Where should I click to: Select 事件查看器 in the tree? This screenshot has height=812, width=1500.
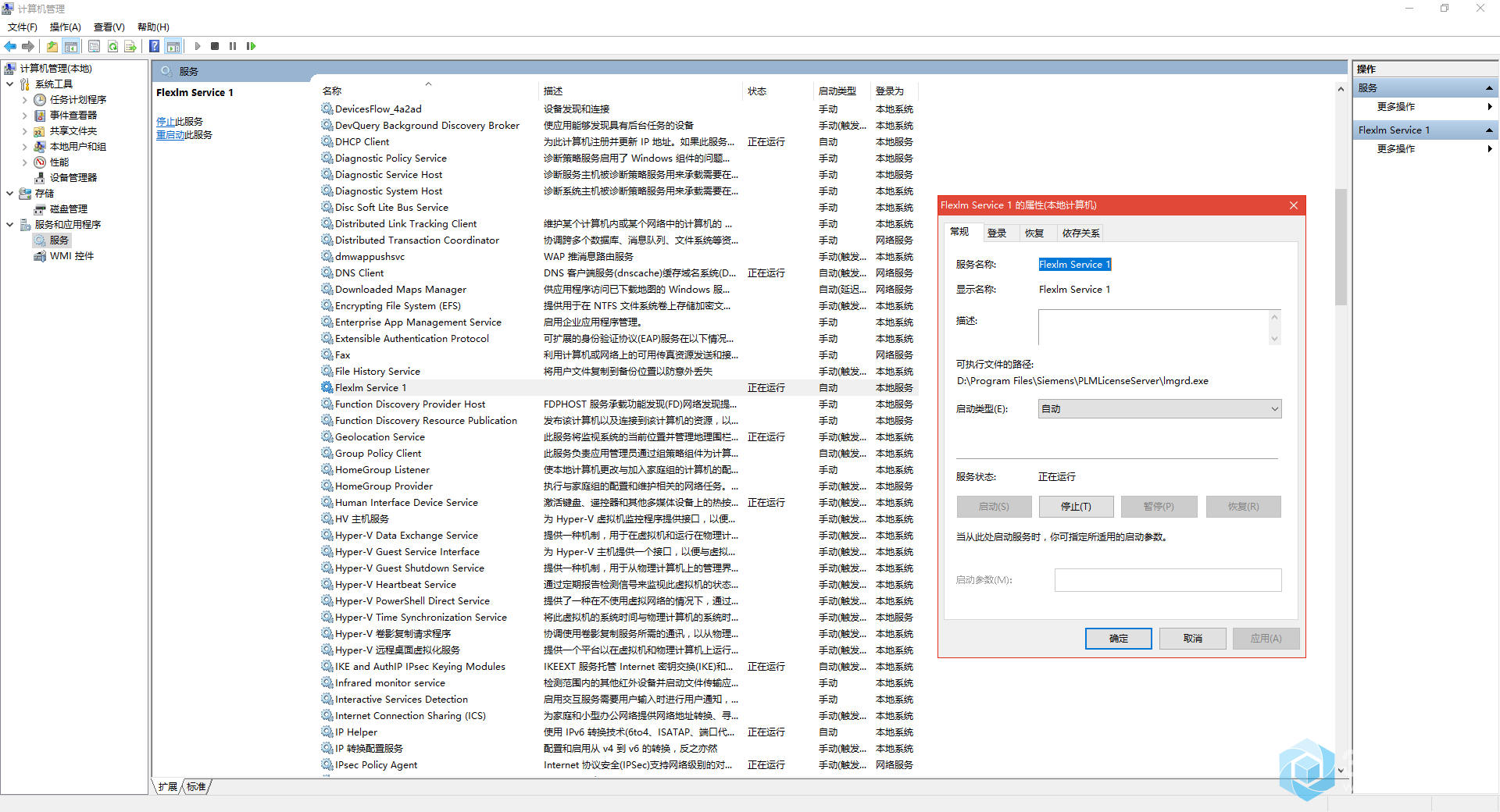[73, 116]
